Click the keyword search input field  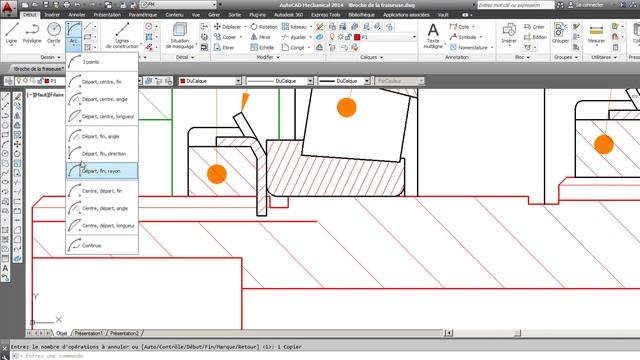pyautogui.click(x=516, y=5)
